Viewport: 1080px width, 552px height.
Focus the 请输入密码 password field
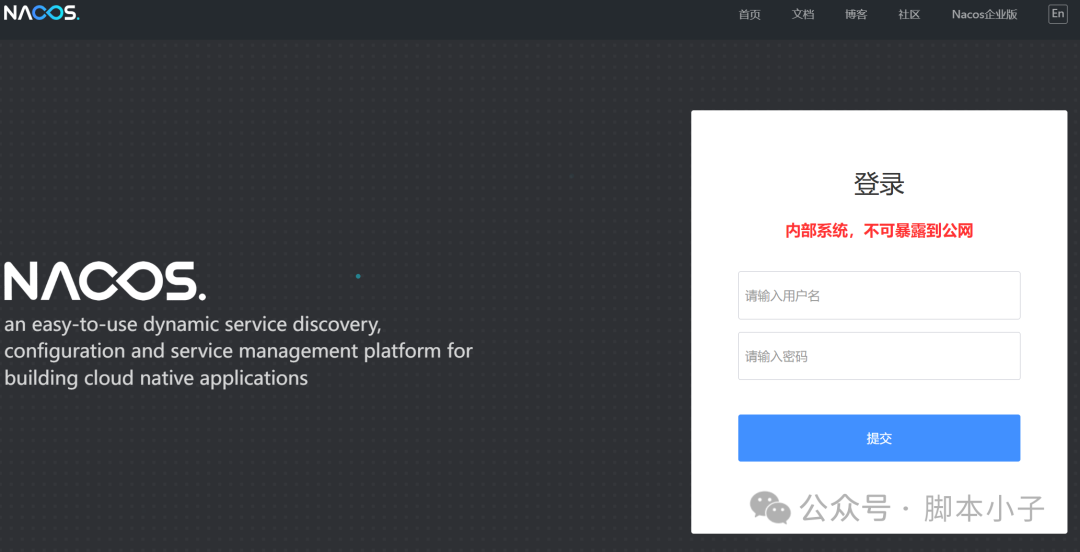pyautogui.click(x=879, y=356)
